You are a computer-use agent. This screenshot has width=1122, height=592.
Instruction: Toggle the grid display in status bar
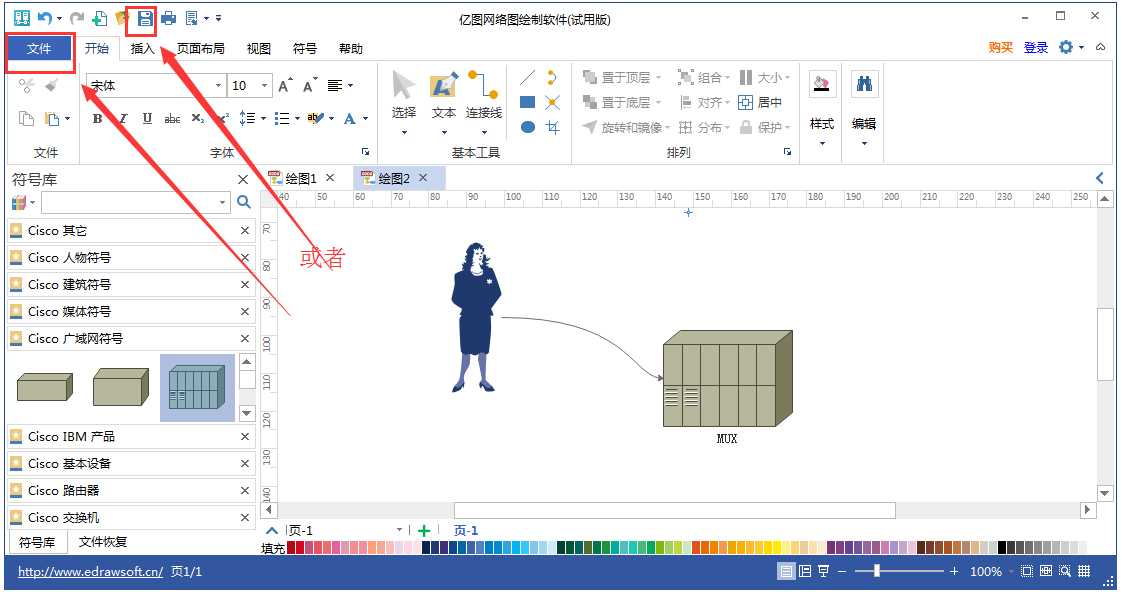(1084, 571)
